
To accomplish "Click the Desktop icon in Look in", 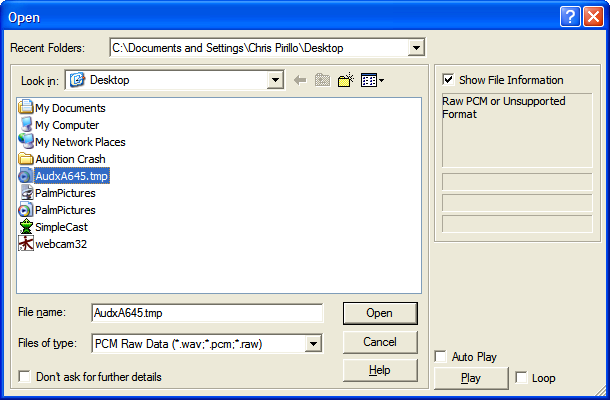I will pos(77,80).
